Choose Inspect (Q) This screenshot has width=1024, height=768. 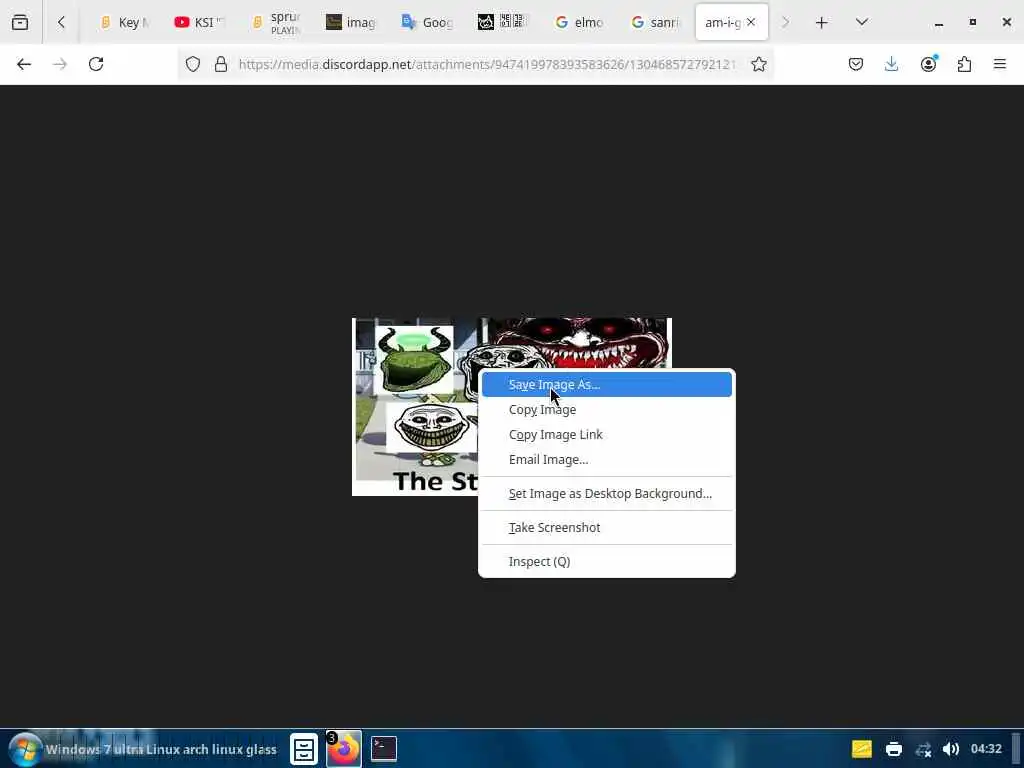(607, 561)
